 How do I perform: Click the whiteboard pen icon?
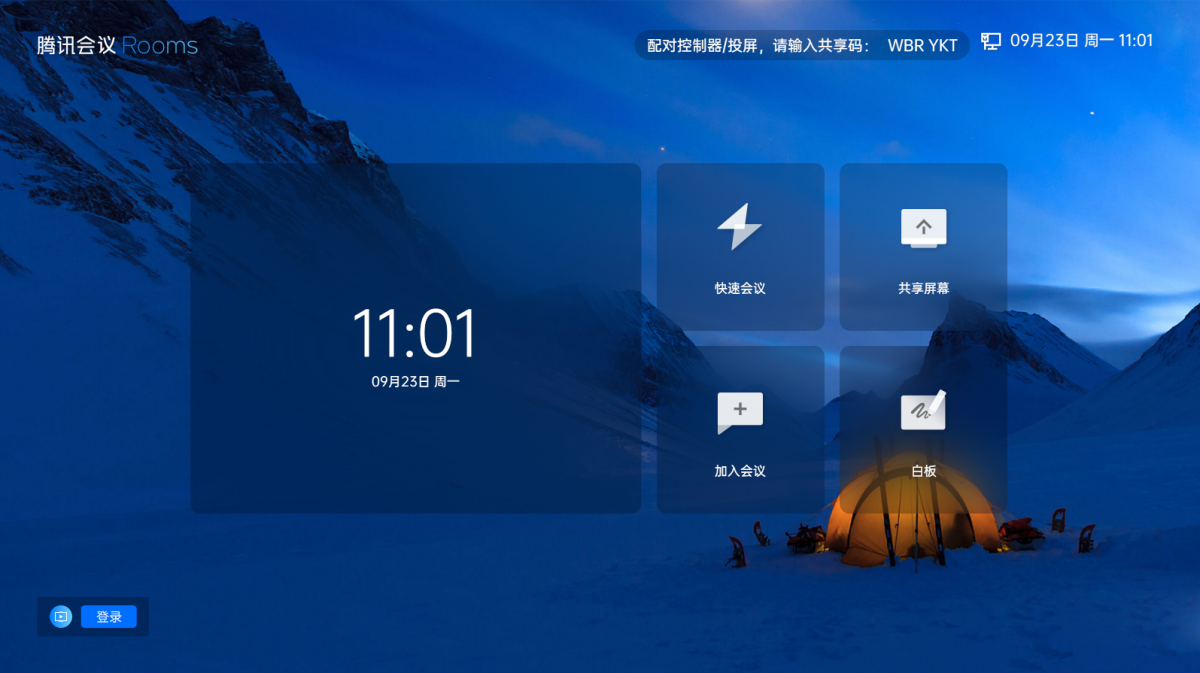pos(923,410)
